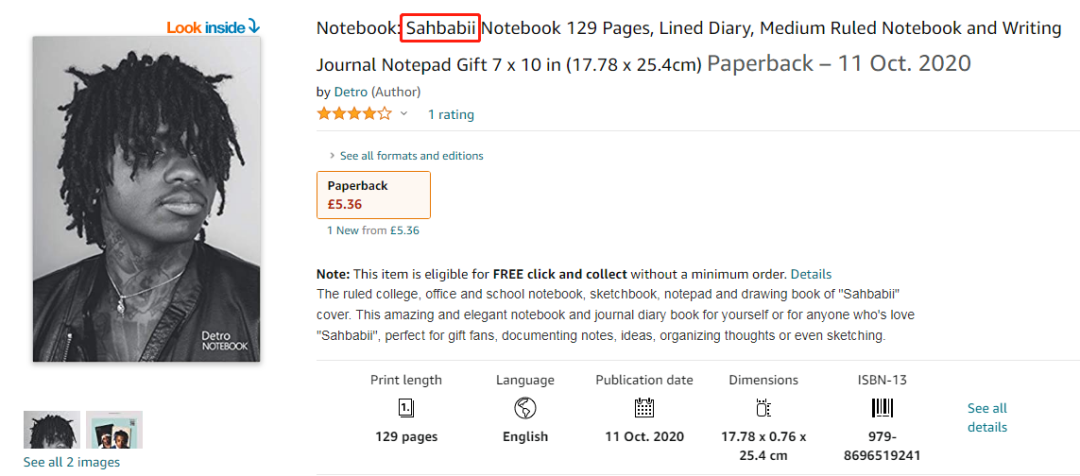The height and width of the screenshot is (476, 1080).
Task: Click the ISBN-13 barcode icon
Action: pyautogui.click(x=882, y=407)
